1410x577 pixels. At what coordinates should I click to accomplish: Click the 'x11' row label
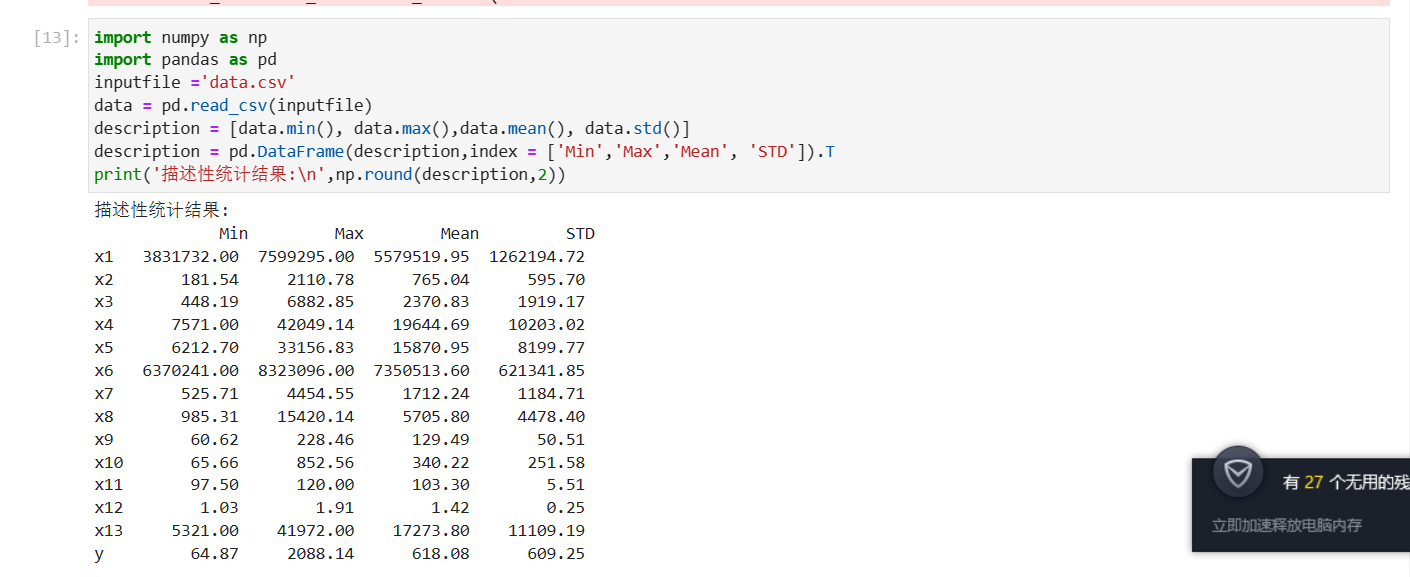click(109, 485)
